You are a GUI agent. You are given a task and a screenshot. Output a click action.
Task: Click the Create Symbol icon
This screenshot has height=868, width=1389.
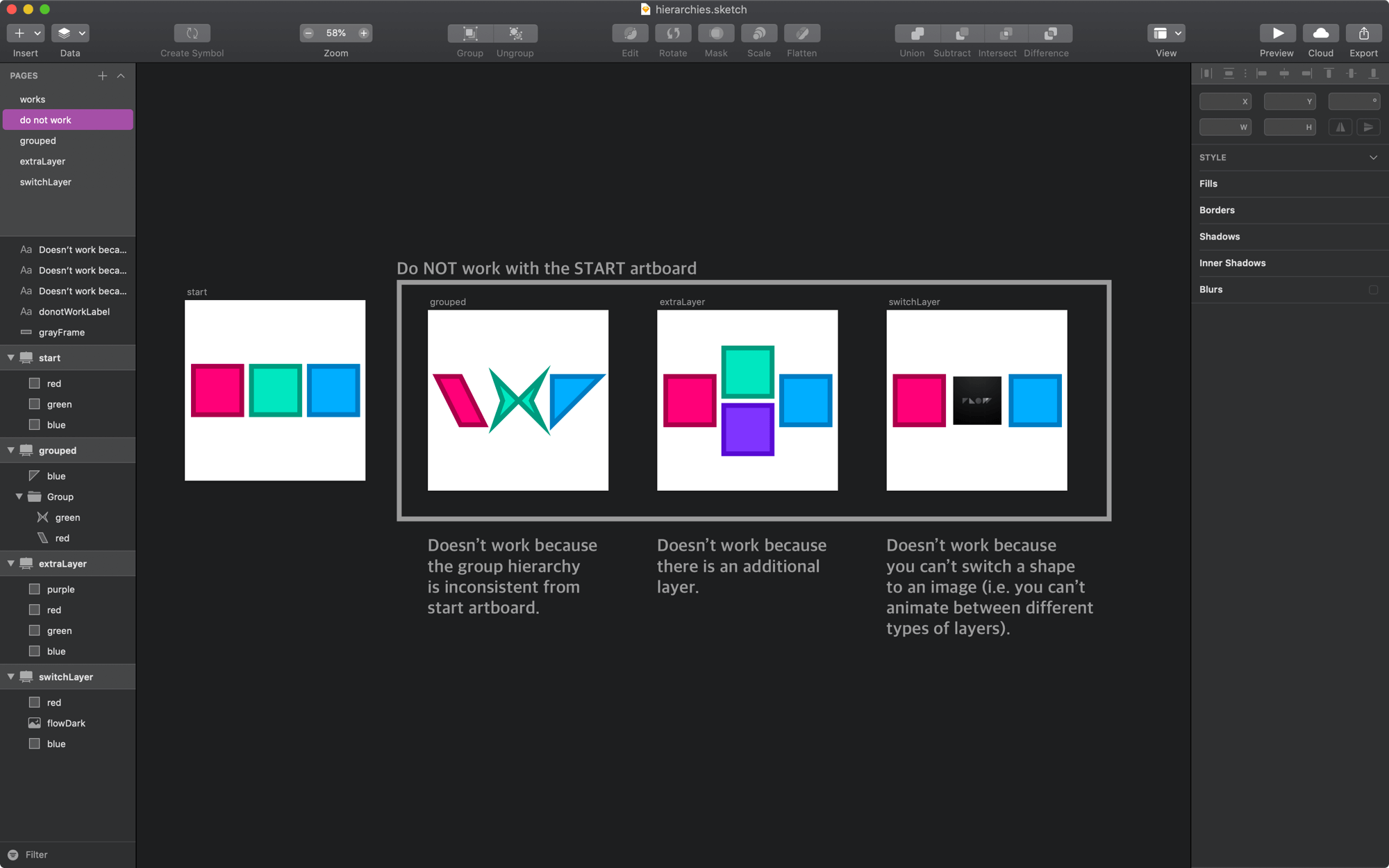click(191, 33)
